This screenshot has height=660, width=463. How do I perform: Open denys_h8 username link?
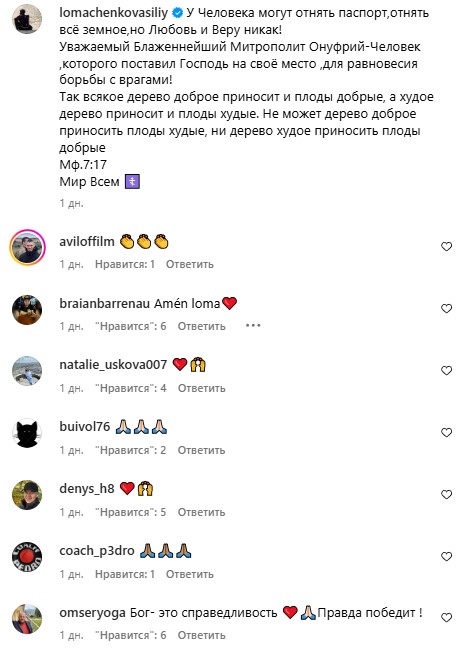coord(87,488)
